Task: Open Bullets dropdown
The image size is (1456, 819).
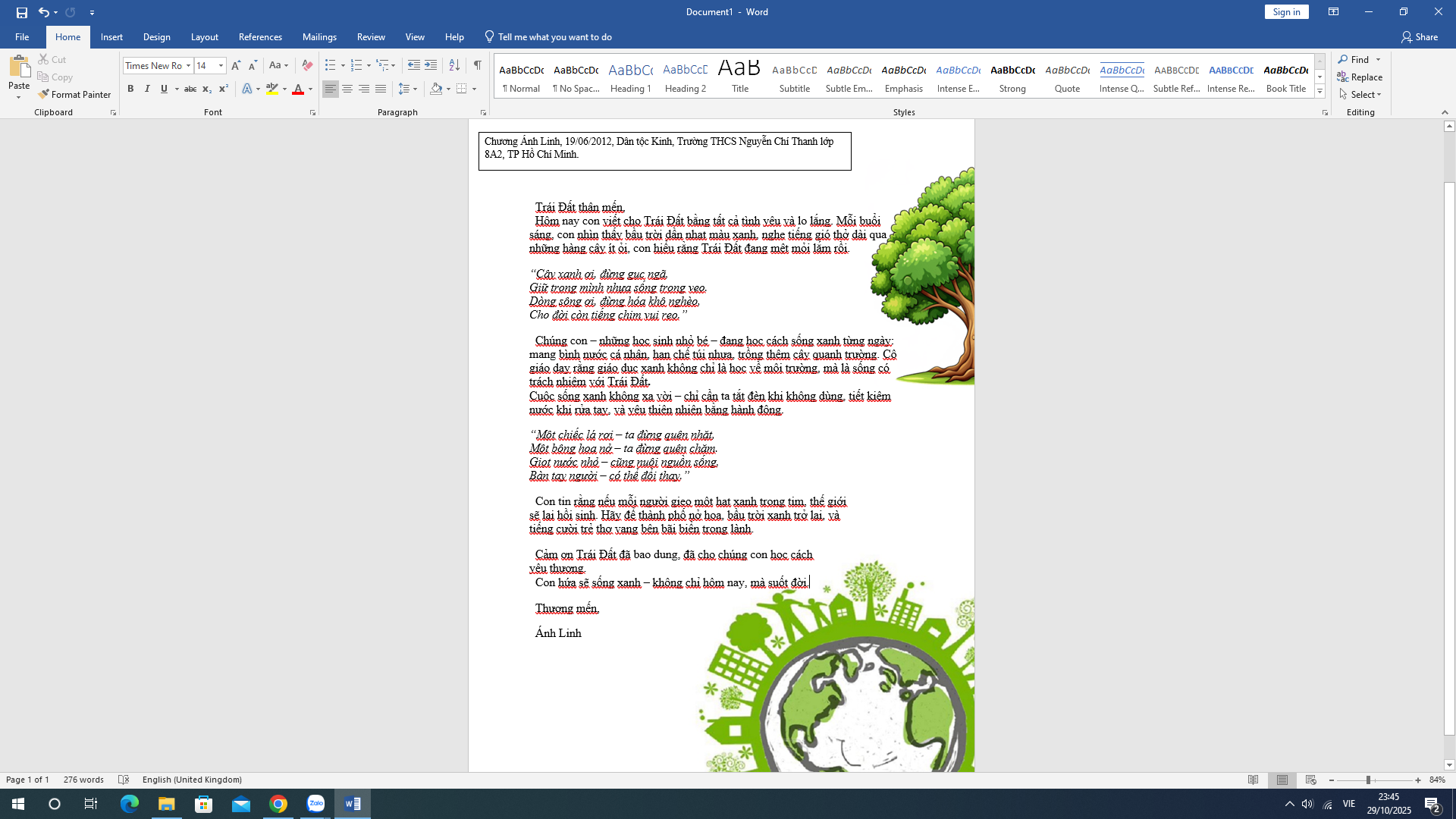Action: [x=343, y=65]
